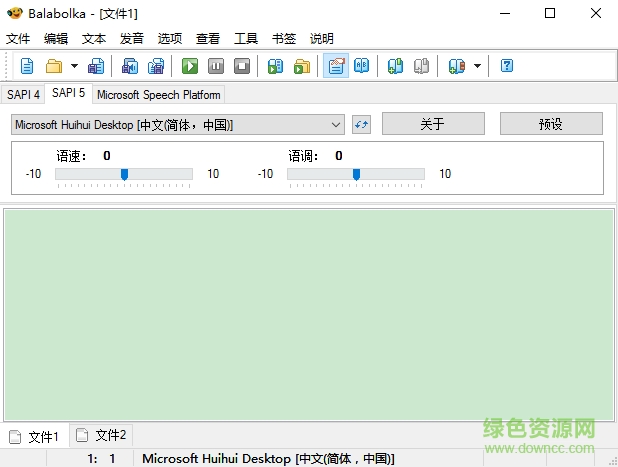Click the refresh voice arrows button

click(361, 125)
